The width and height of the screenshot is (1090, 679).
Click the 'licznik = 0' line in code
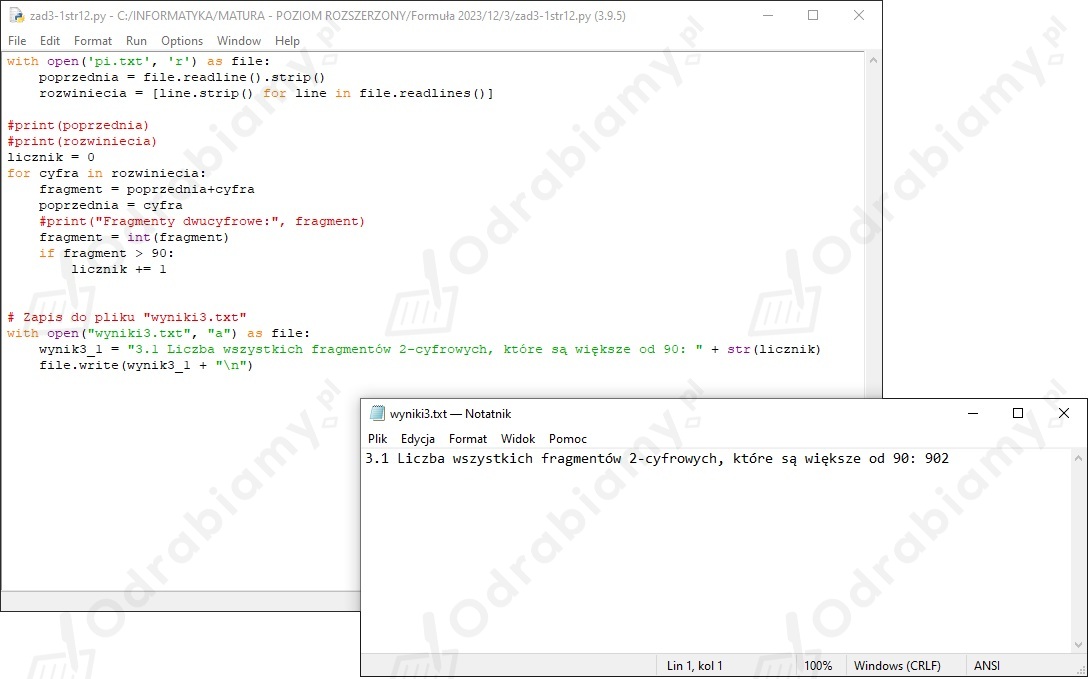coord(51,157)
